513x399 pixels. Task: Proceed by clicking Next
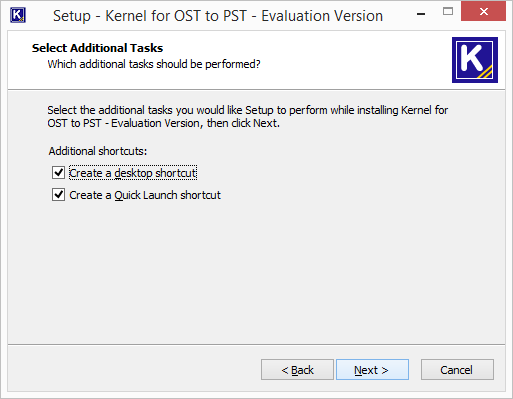(x=372, y=370)
